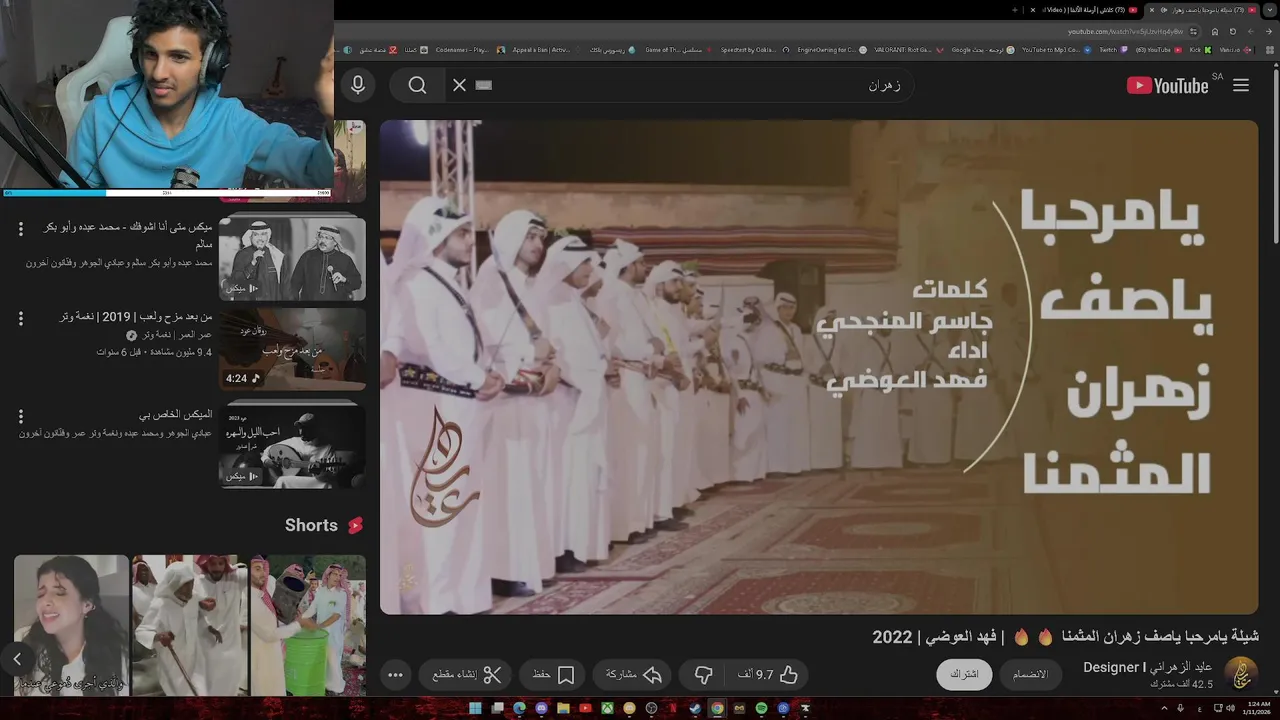Open Spotify from the taskbar

pyautogui.click(x=761, y=708)
